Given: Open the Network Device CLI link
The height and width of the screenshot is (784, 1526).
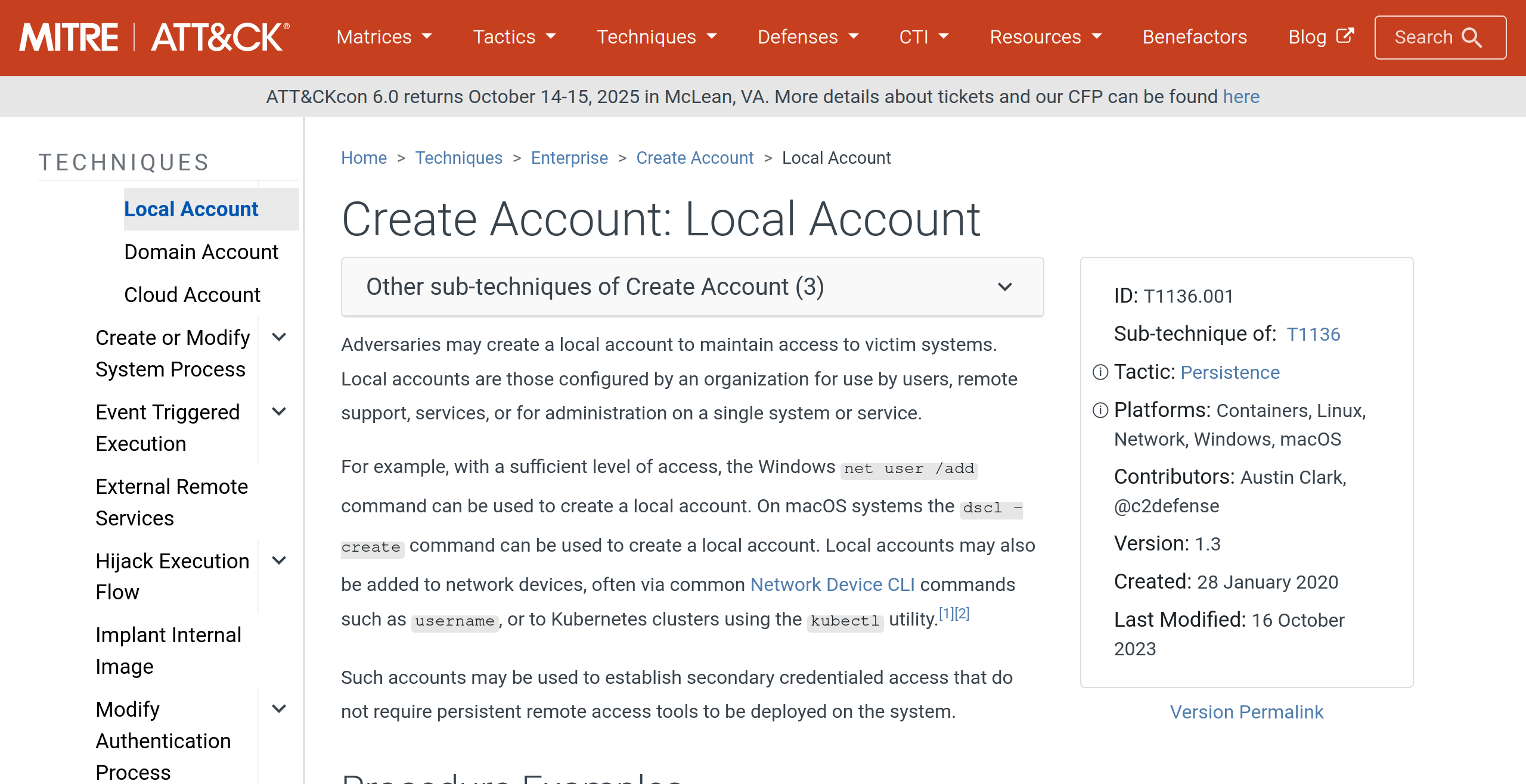Looking at the screenshot, I should tap(832, 584).
